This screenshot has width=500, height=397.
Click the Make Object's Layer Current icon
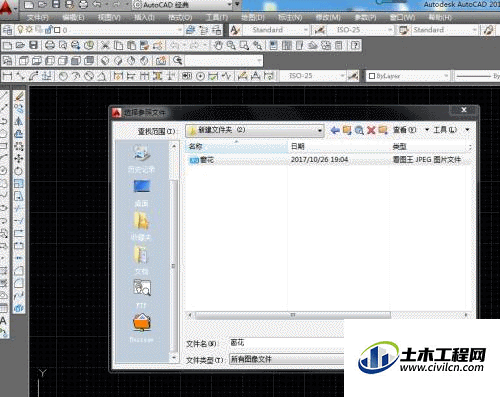(x=190, y=30)
